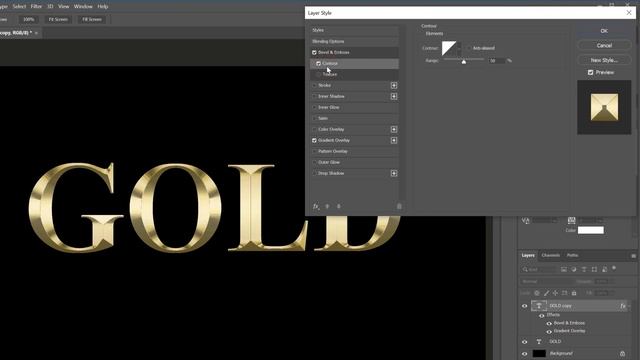The image size is (640, 360).
Task: Hide Gradient Overlay effect in Layers panel
Action: tap(549, 331)
